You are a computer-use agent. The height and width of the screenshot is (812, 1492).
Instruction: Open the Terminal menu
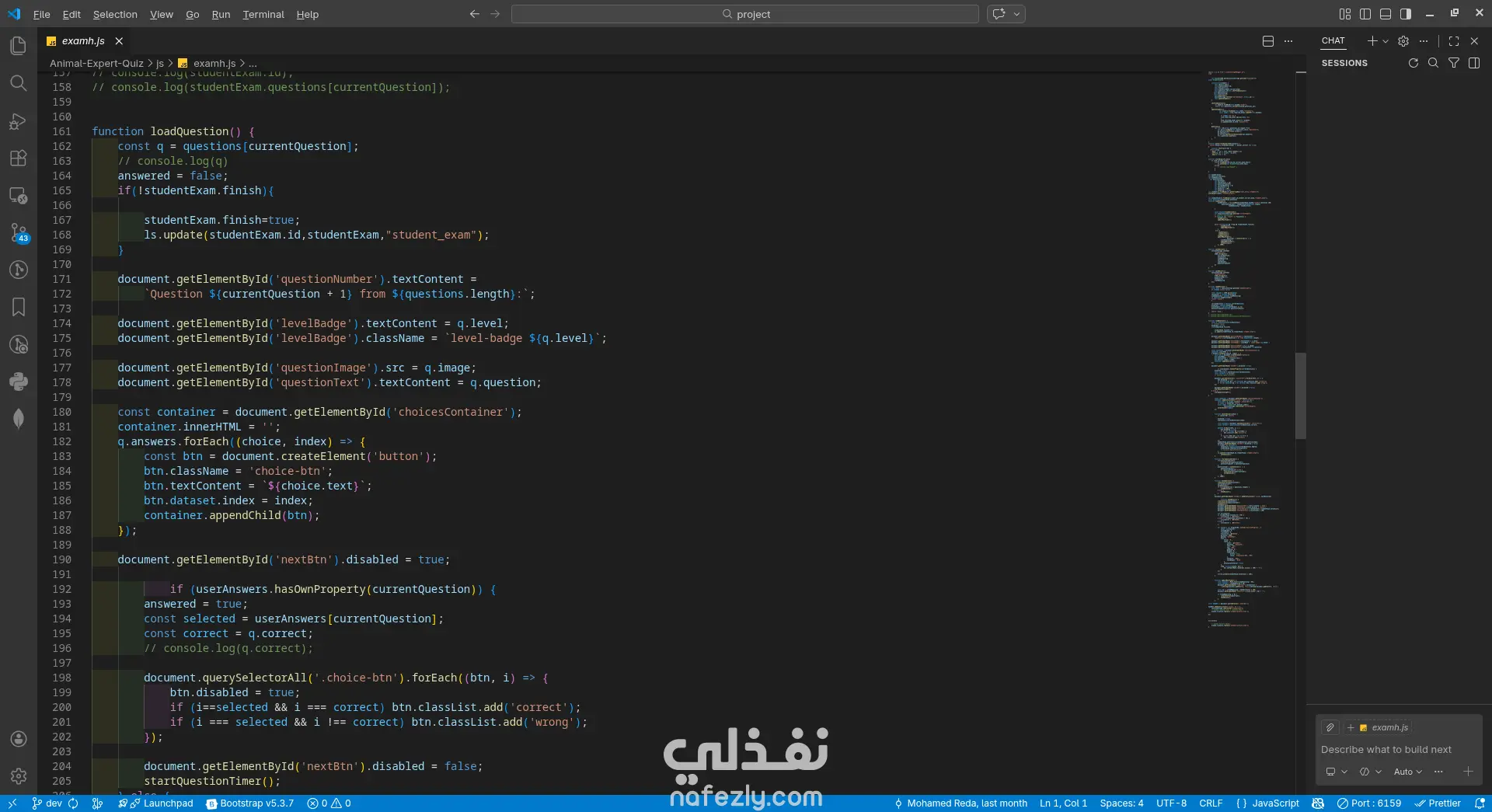263,14
